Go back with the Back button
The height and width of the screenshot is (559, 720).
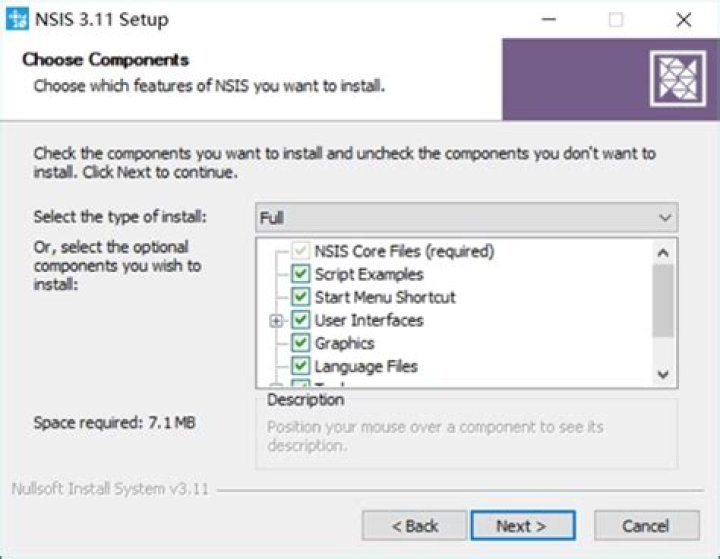(414, 526)
